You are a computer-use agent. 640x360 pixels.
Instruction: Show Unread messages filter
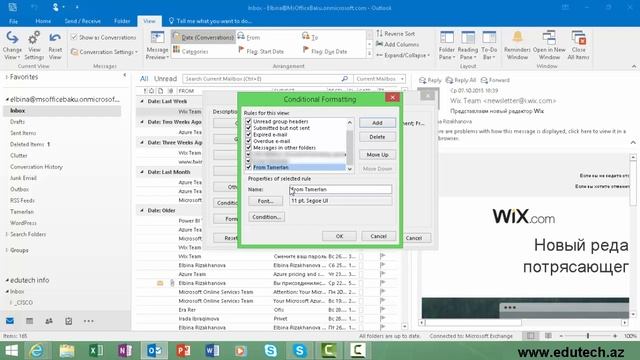pyautogui.click(x=165, y=78)
